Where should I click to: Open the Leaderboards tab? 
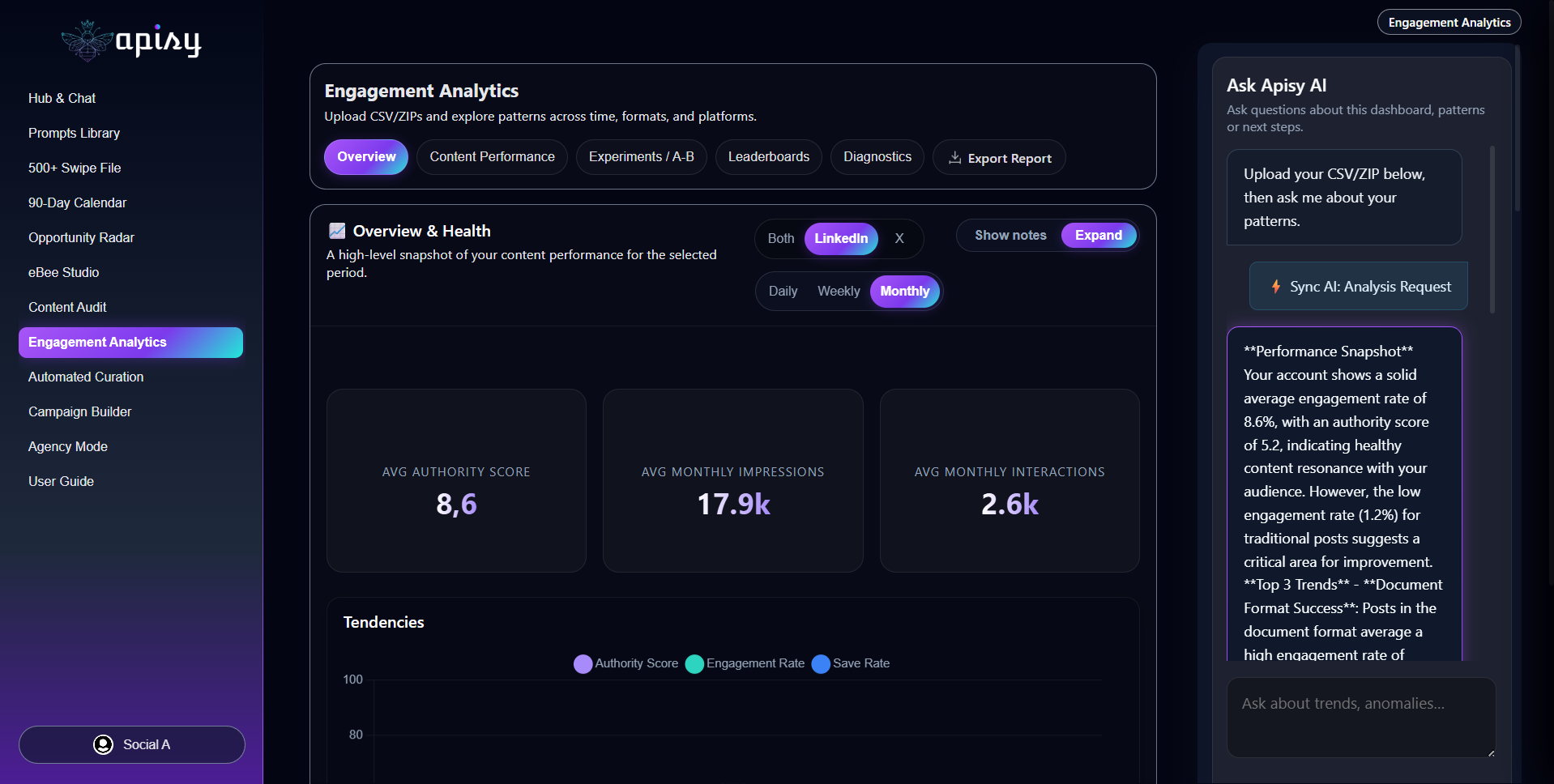[x=768, y=156]
